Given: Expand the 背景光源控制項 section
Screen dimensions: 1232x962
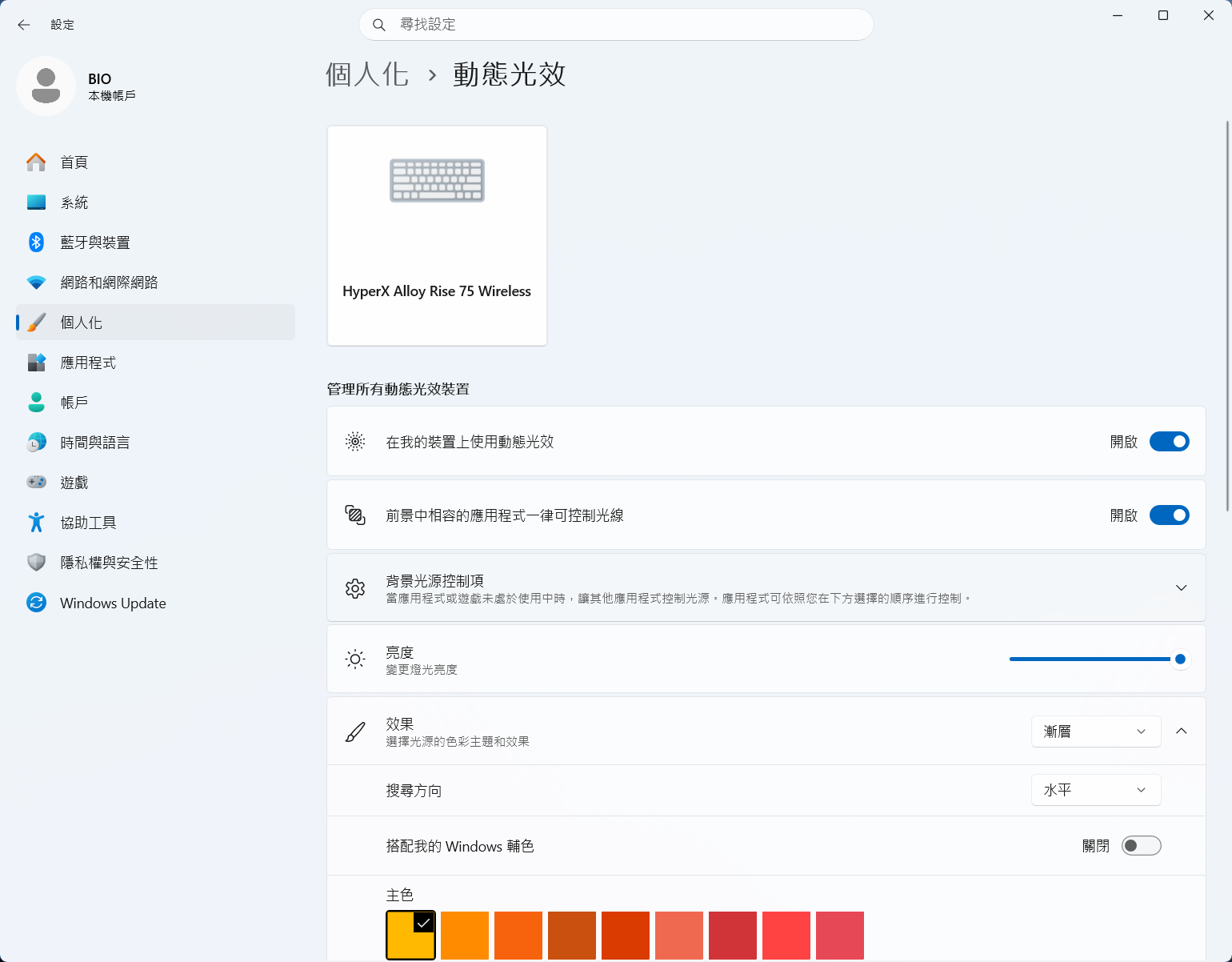Looking at the screenshot, I should tap(1181, 588).
